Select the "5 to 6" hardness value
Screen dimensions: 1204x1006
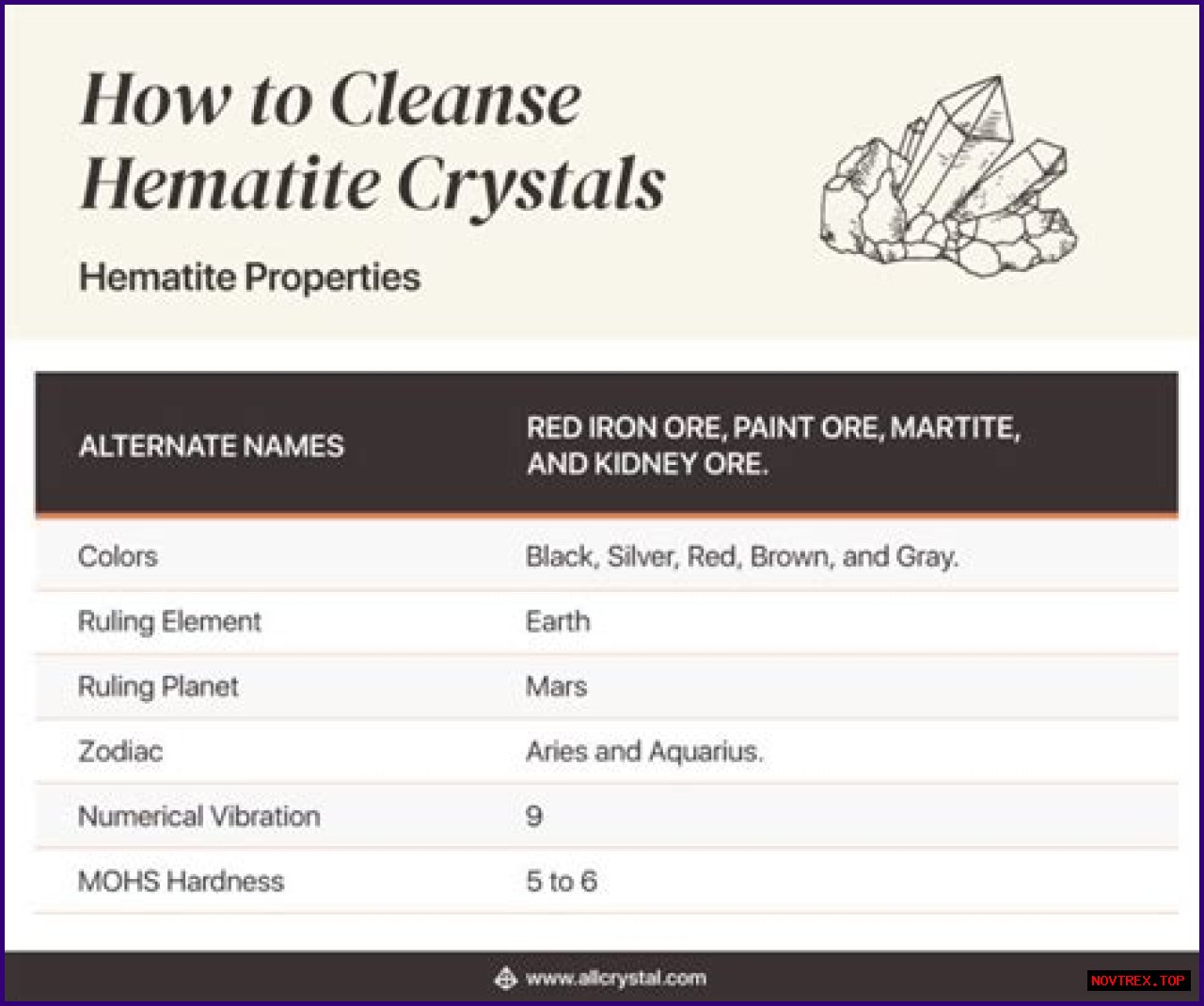click(561, 881)
